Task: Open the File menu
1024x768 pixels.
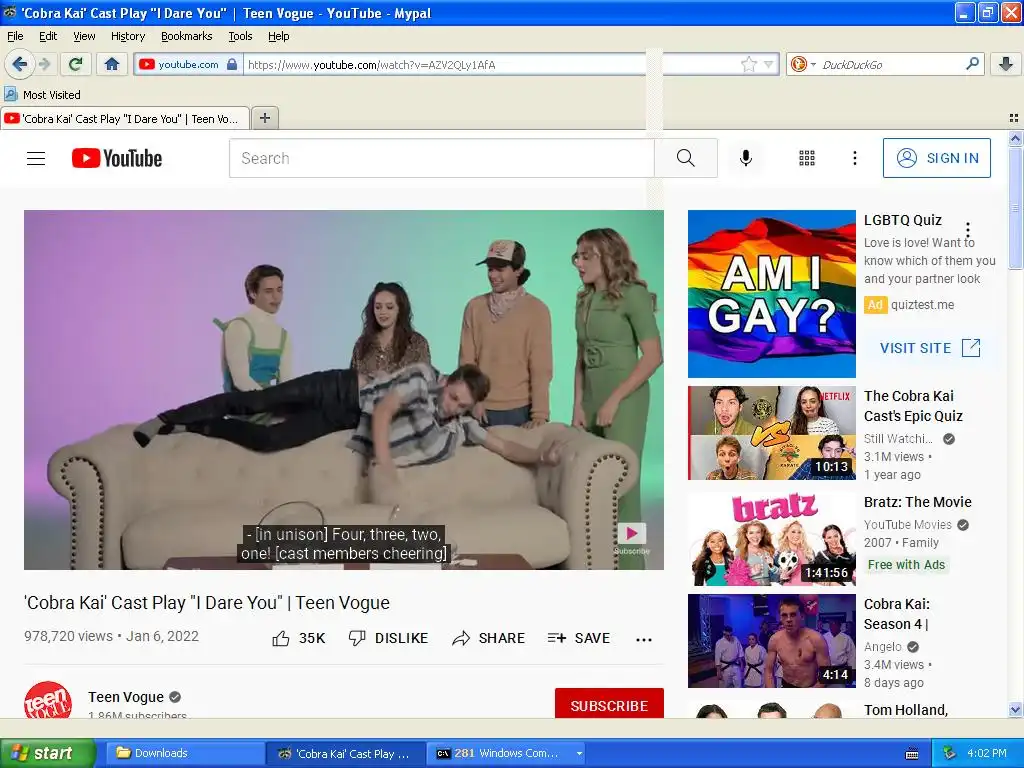Action: coord(15,36)
